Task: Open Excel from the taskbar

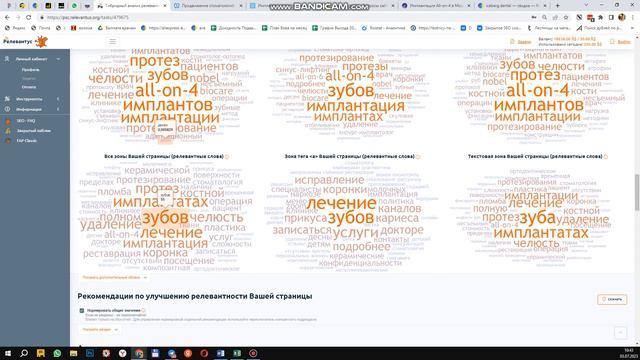Action: [237, 353]
